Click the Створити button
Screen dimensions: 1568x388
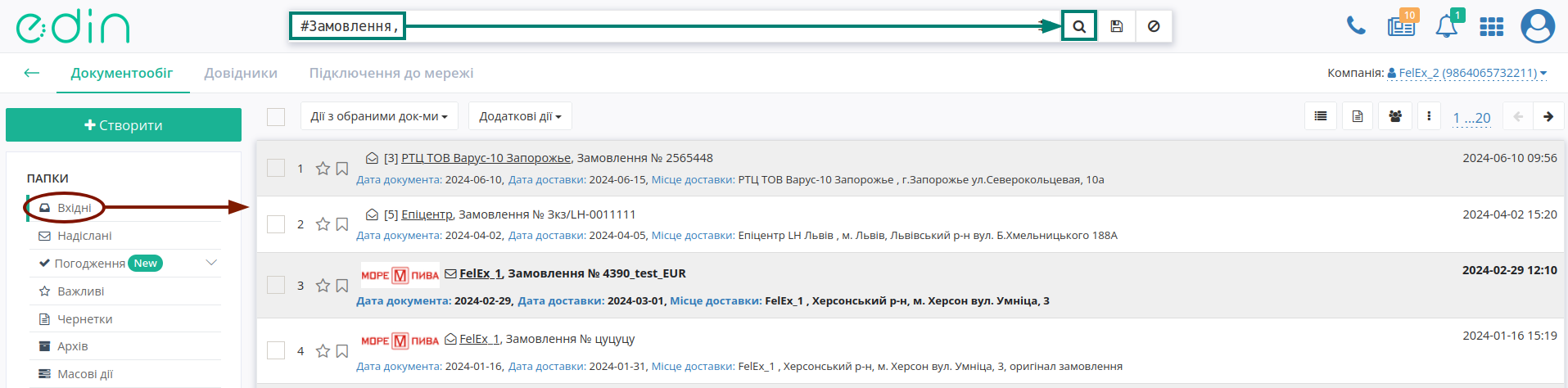click(124, 125)
